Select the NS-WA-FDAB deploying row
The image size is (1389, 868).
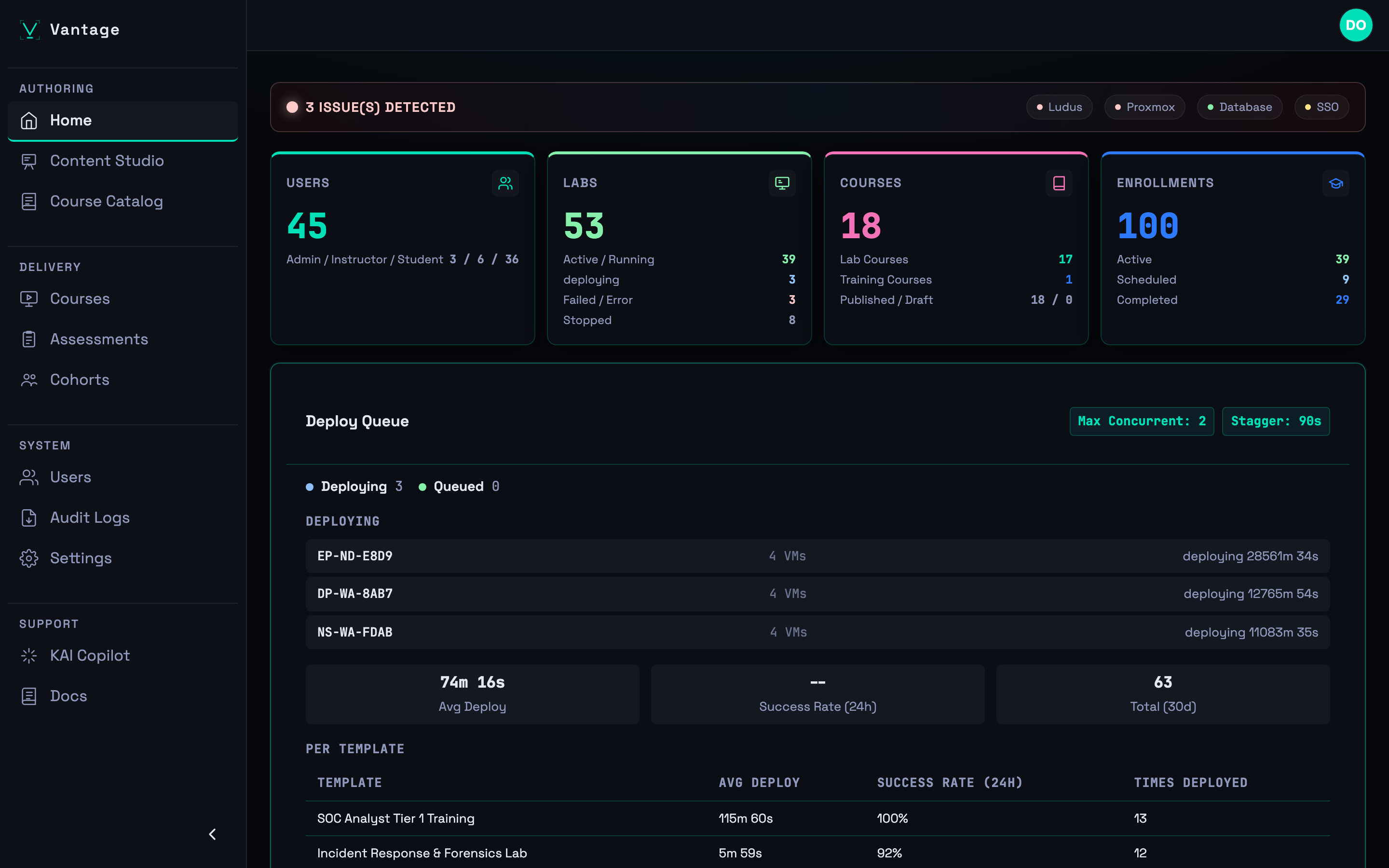pyautogui.click(x=817, y=633)
